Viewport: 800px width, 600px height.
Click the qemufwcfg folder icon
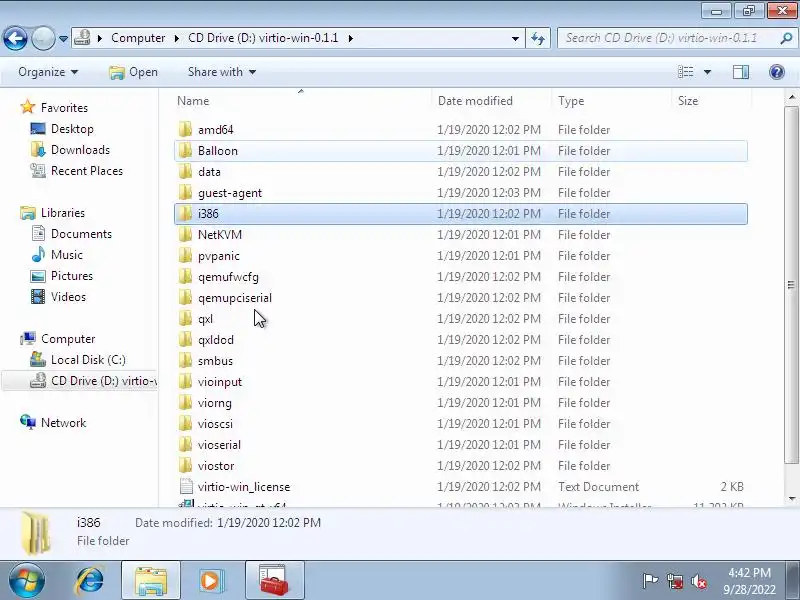(x=186, y=276)
